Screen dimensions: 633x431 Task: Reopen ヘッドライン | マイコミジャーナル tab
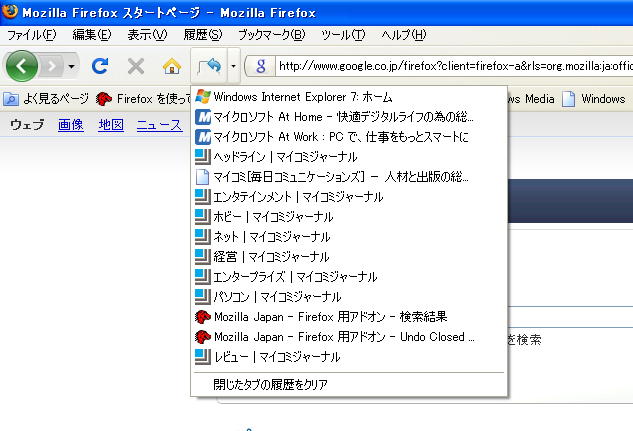(x=349, y=157)
